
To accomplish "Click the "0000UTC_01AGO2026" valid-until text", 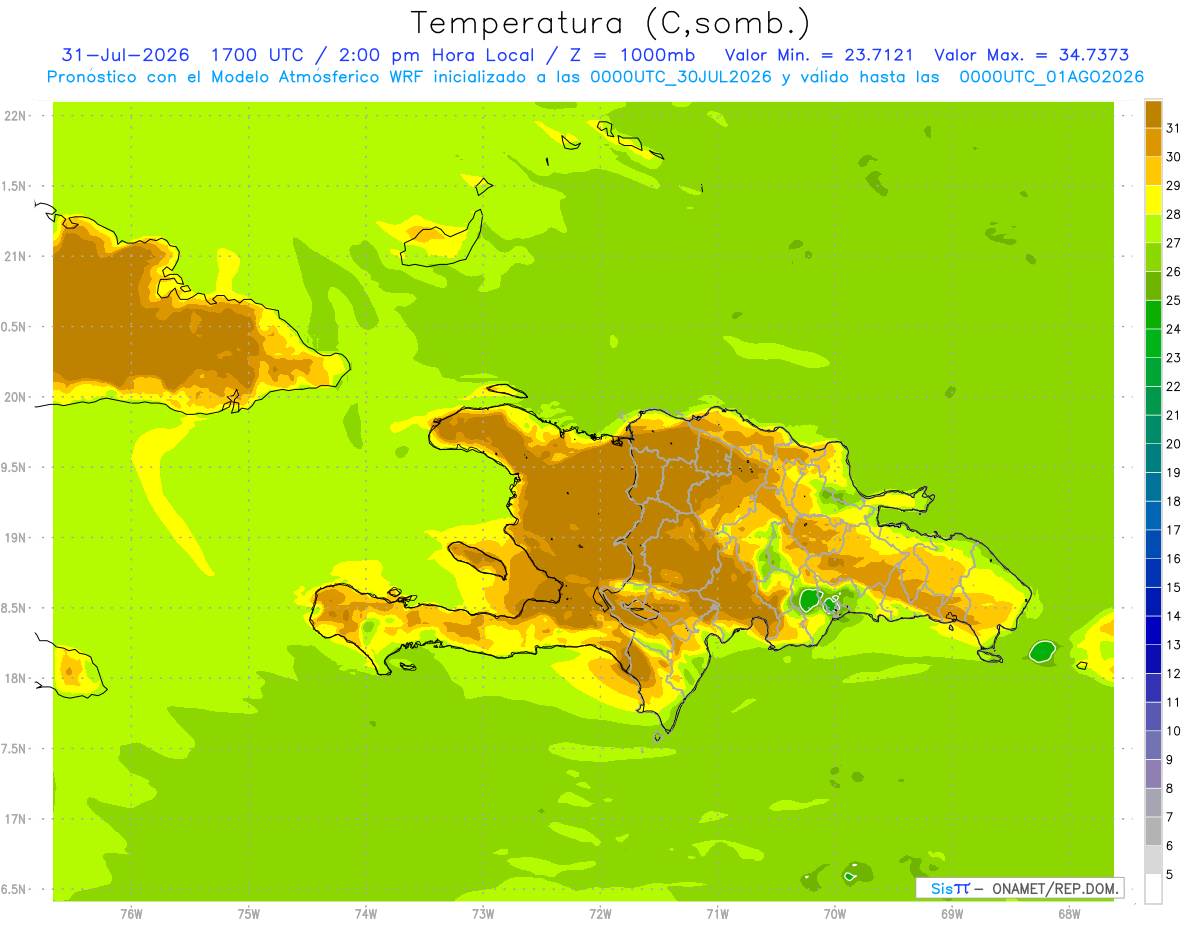I will click(1051, 77).
